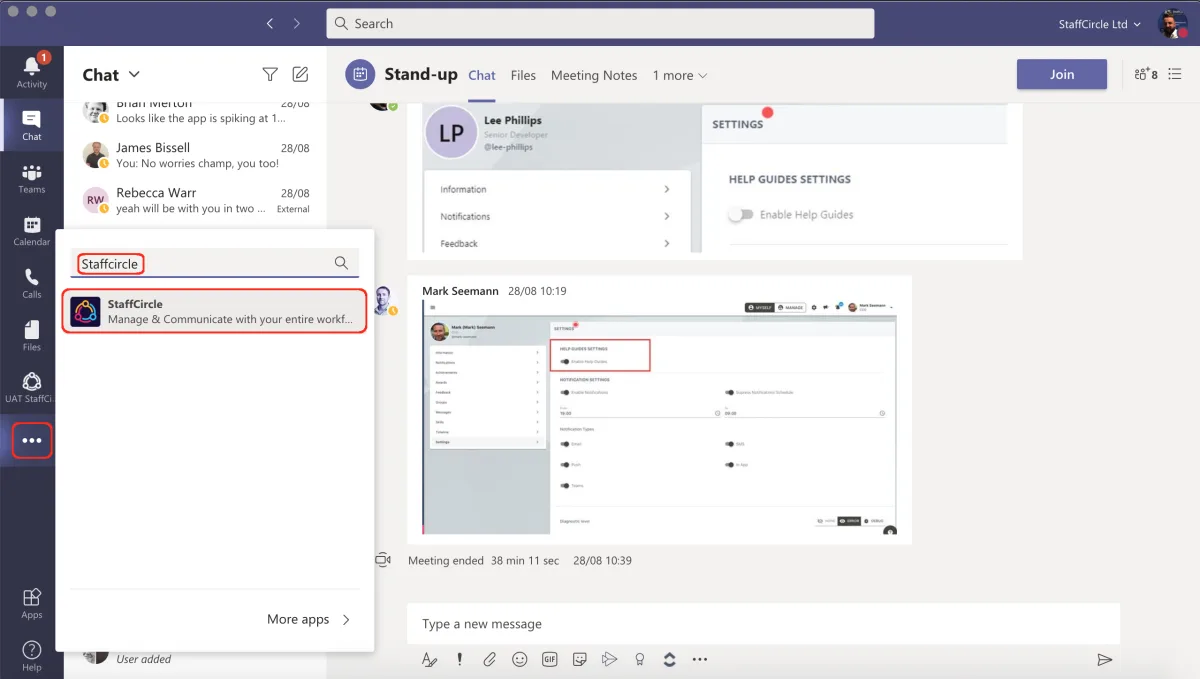1200x679 pixels.
Task: Open the Apps store icon
Action: point(32,602)
